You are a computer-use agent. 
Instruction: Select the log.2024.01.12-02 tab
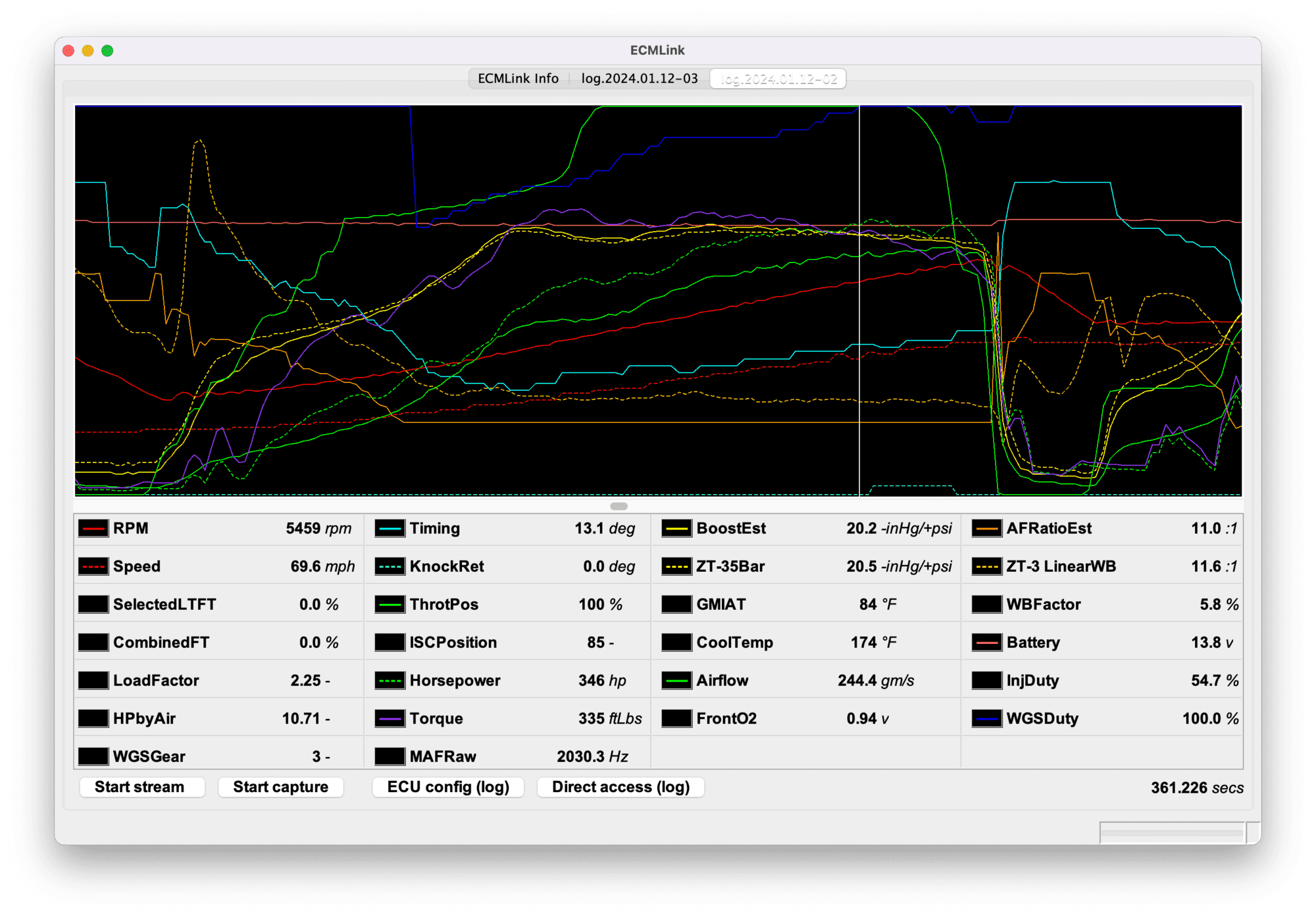click(x=778, y=79)
